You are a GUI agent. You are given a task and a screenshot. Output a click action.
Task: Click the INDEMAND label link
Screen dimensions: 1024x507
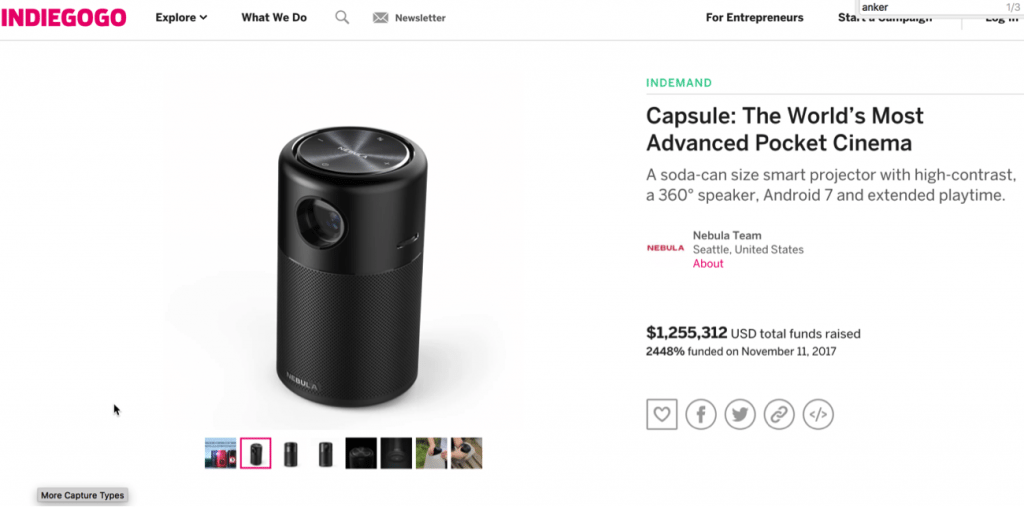coord(679,83)
